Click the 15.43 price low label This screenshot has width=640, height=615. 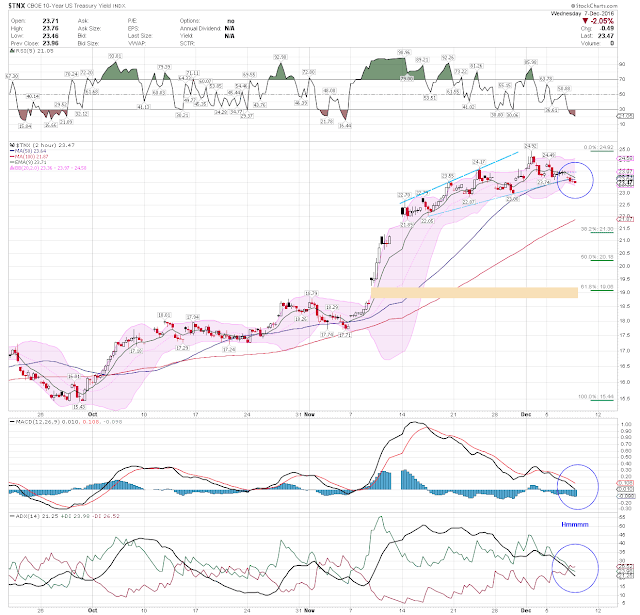tap(79, 407)
